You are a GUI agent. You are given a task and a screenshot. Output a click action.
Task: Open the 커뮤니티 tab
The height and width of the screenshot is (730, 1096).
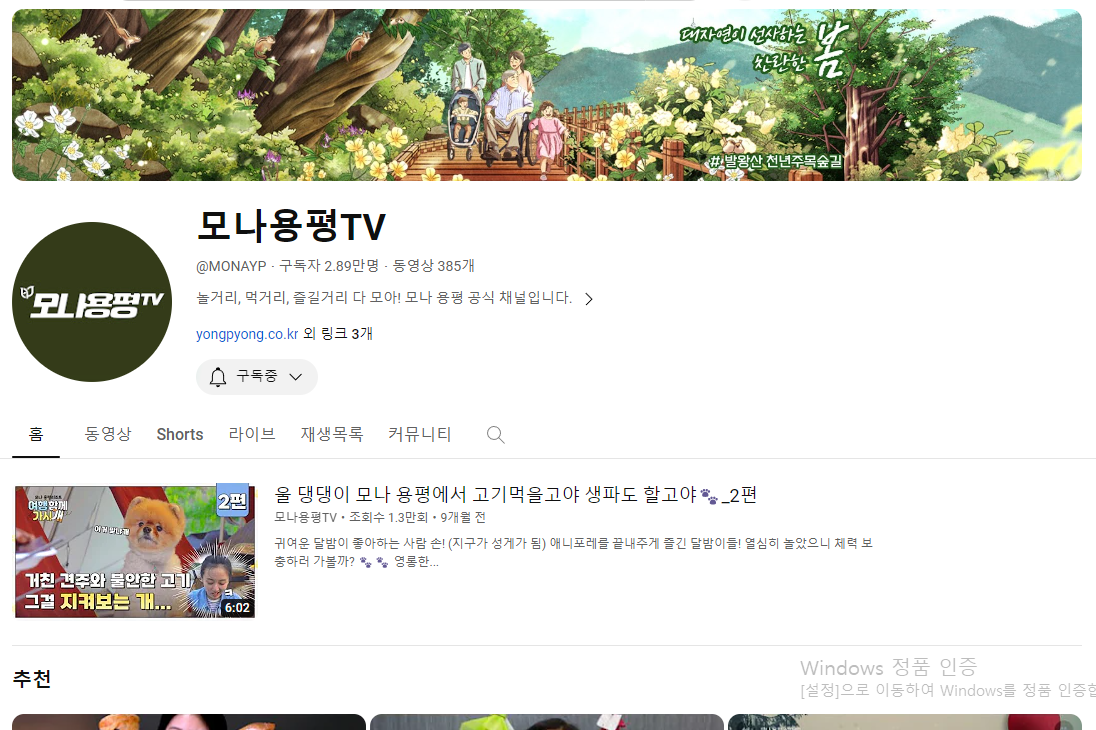pyautogui.click(x=420, y=435)
